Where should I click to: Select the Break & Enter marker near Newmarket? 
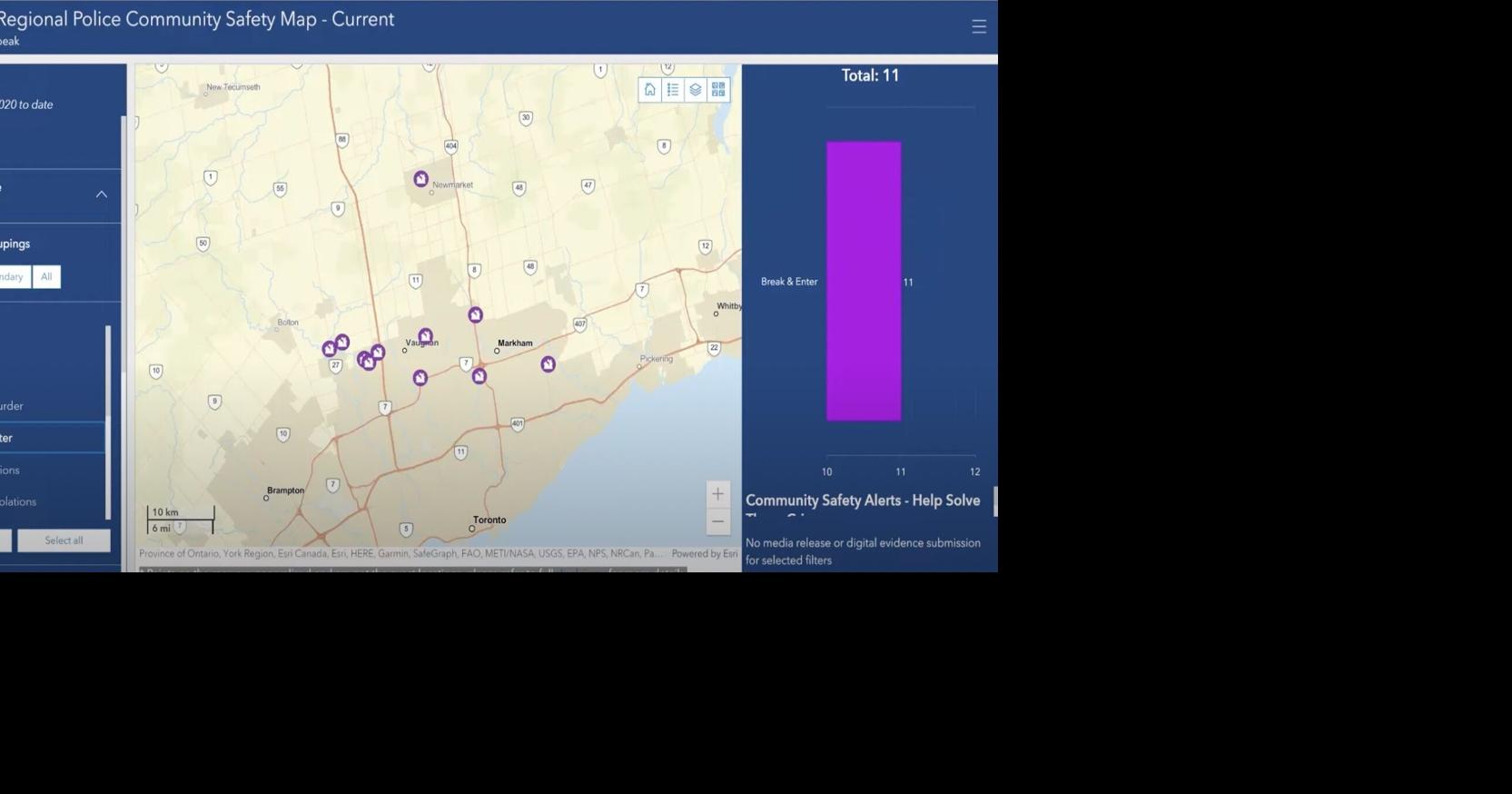click(x=420, y=179)
